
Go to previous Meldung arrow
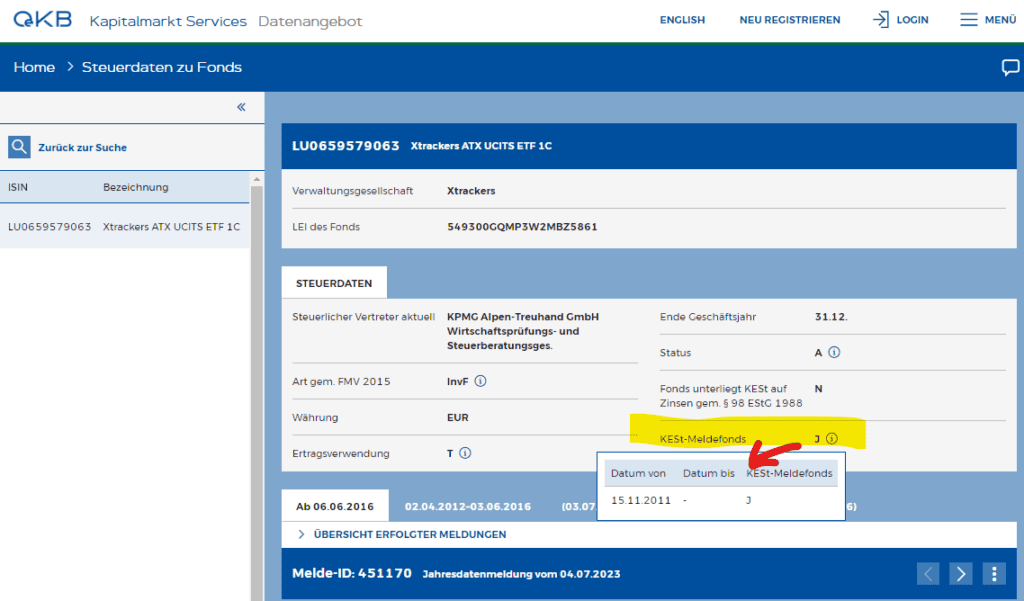point(928,574)
